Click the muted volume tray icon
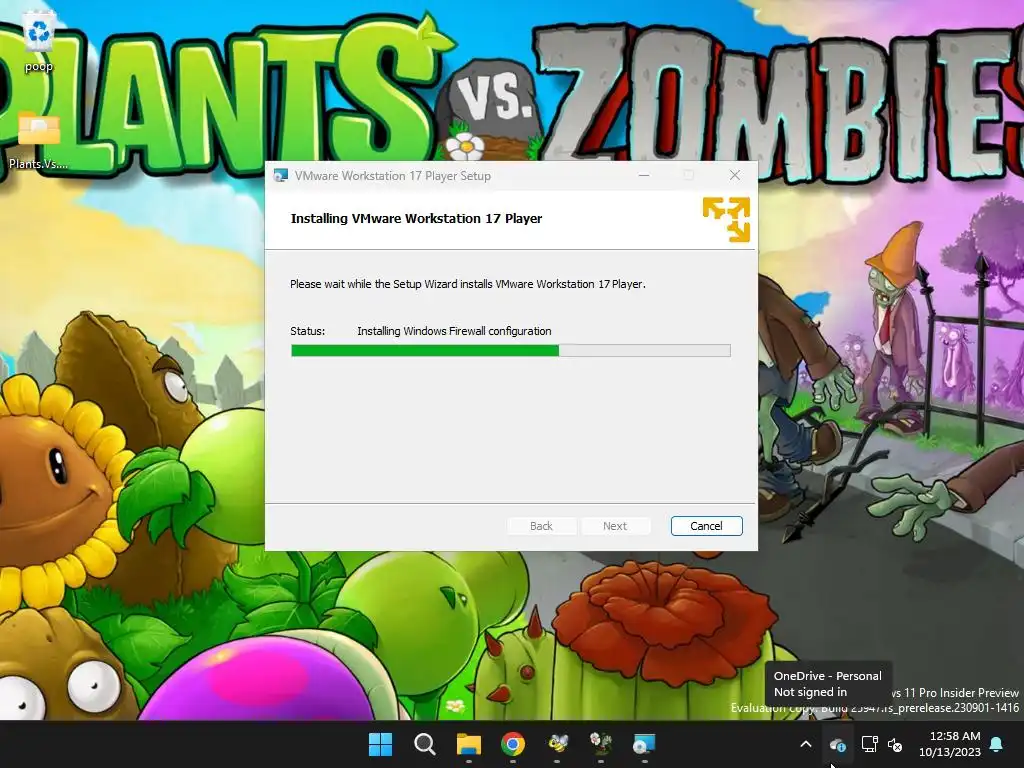This screenshot has width=1024, height=768. click(x=895, y=744)
